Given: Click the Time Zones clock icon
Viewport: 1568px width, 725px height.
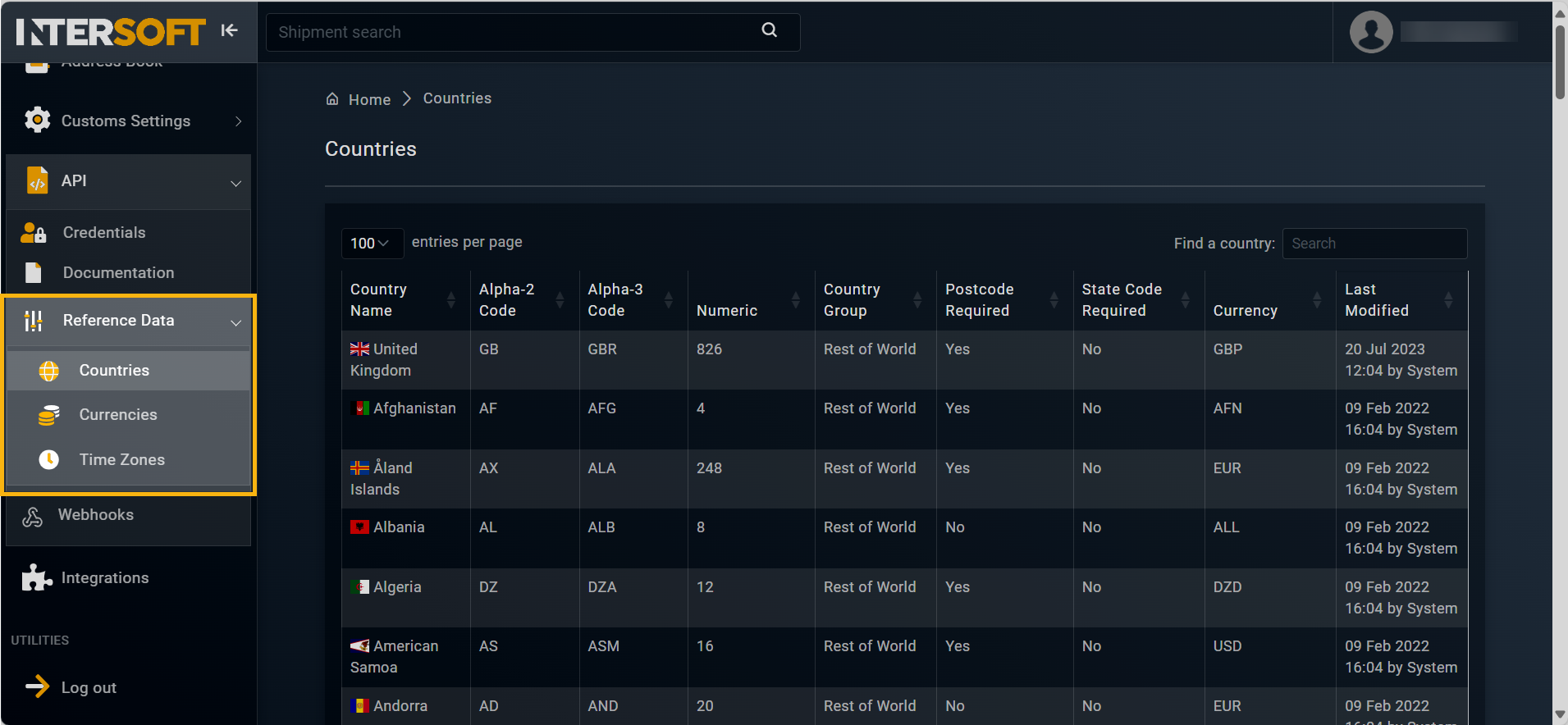Looking at the screenshot, I should tap(49, 459).
